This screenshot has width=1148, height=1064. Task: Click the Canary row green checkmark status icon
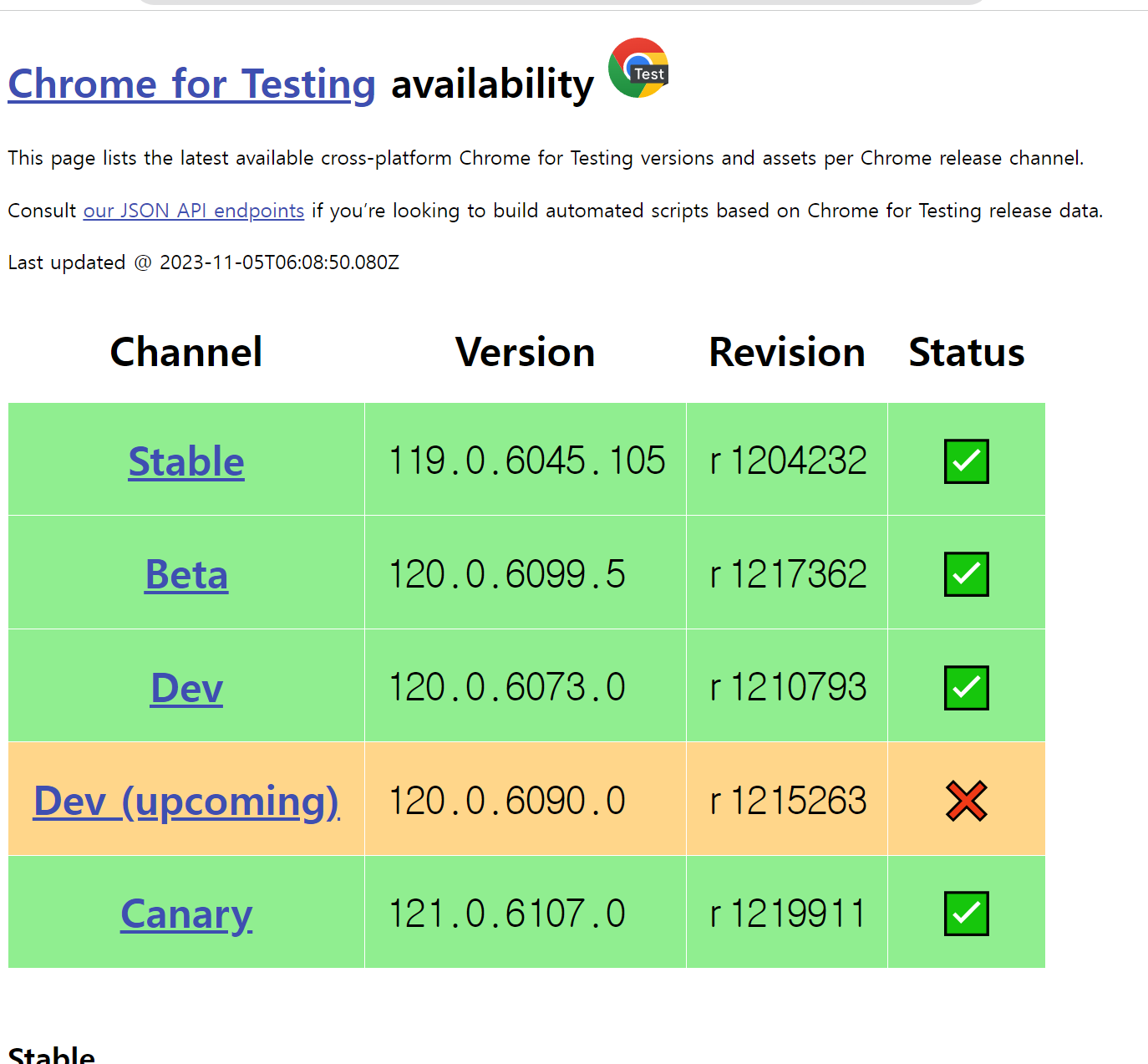967,914
